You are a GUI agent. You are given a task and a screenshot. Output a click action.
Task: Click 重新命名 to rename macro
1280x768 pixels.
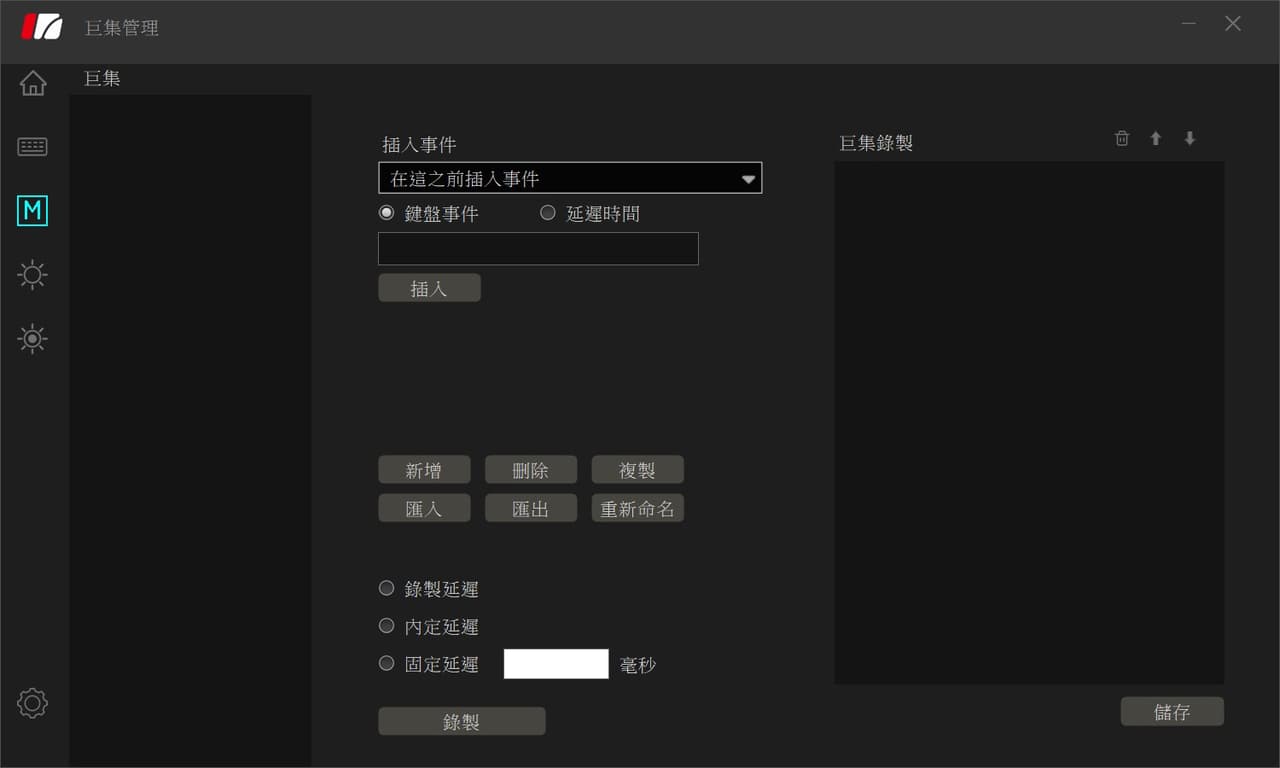tap(638, 508)
